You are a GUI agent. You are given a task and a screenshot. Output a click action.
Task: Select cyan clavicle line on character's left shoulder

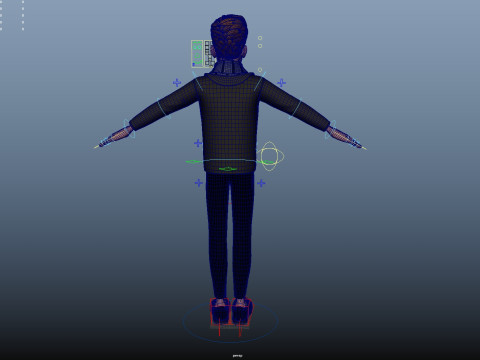pyautogui.click(x=197, y=81)
